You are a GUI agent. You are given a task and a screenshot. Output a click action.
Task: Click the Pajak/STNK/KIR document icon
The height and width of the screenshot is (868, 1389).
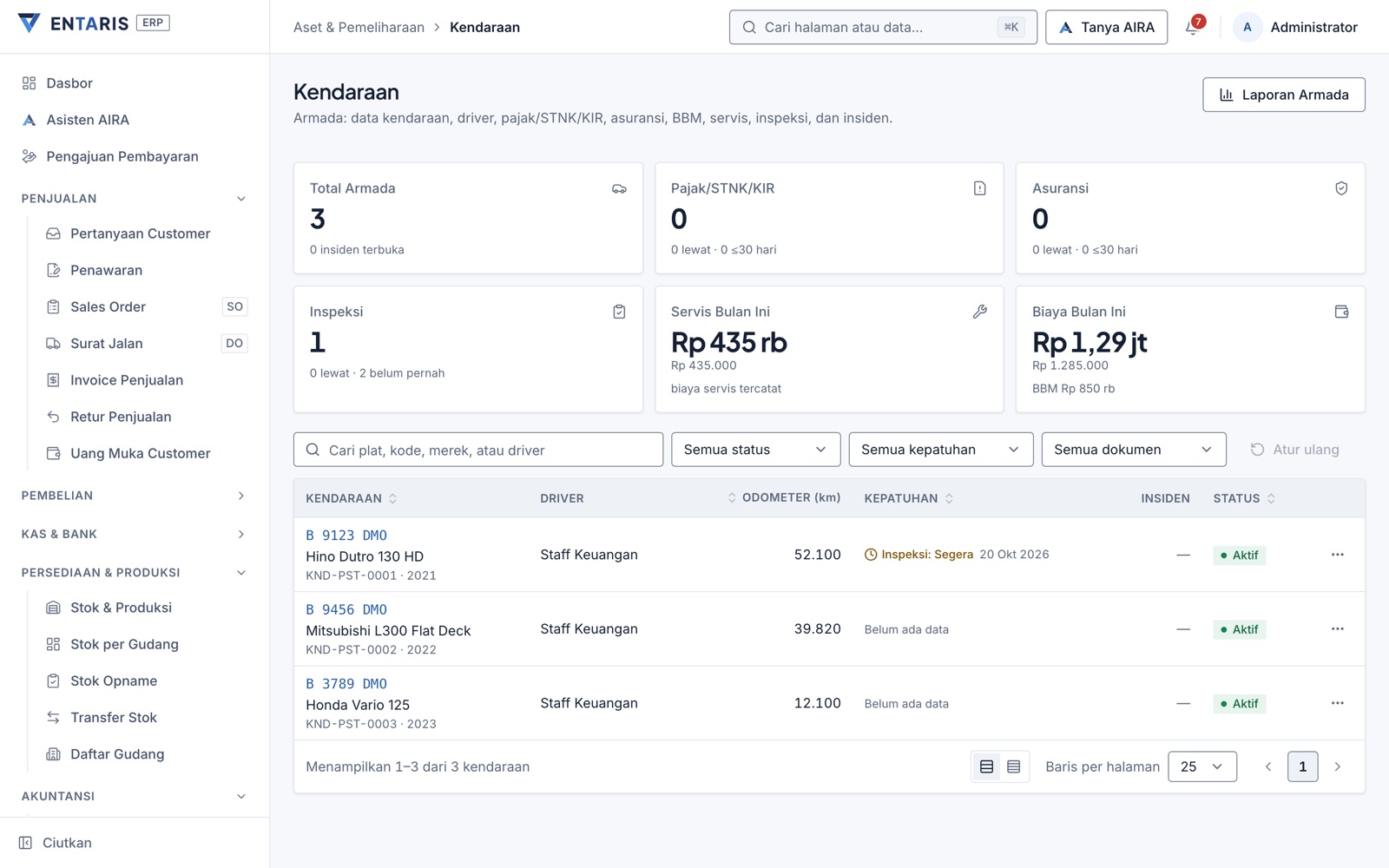[979, 188]
